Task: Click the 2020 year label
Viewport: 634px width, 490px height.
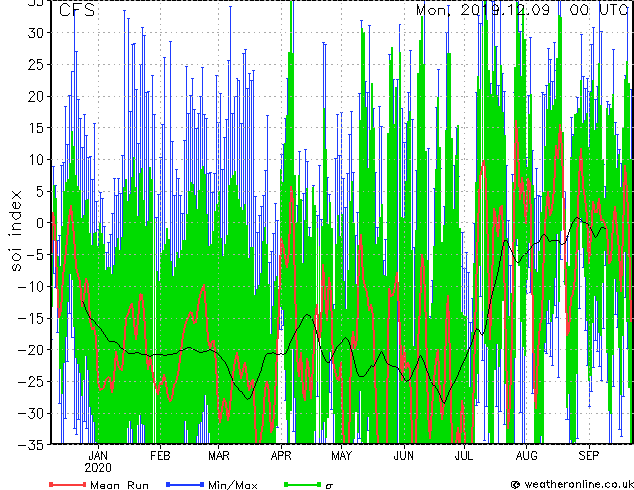Action: (x=98, y=467)
